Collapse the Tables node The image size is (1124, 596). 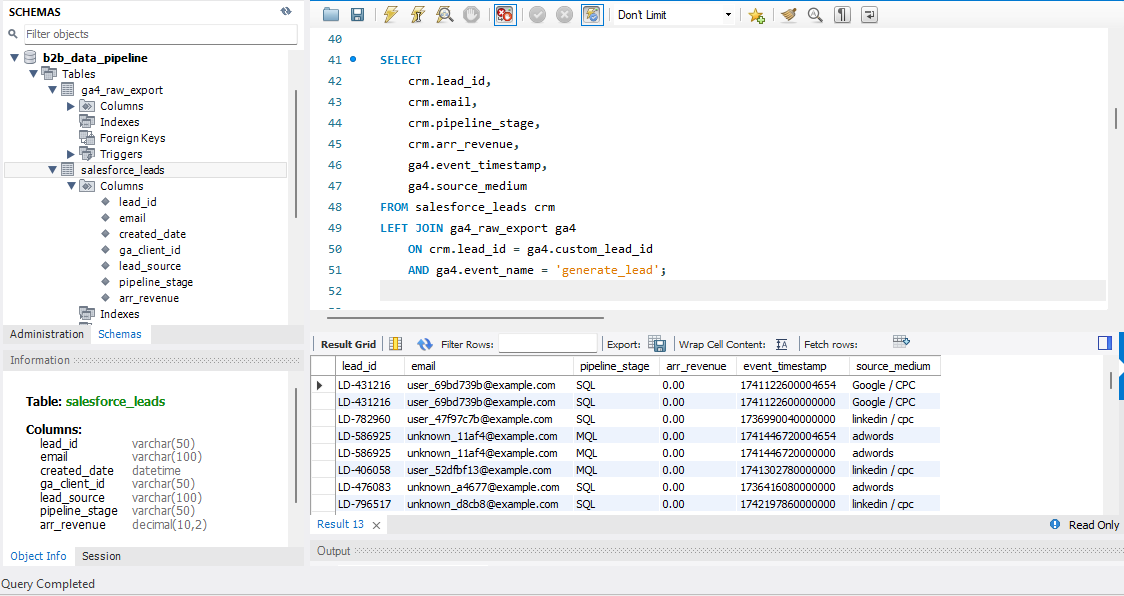click(33, 74)
